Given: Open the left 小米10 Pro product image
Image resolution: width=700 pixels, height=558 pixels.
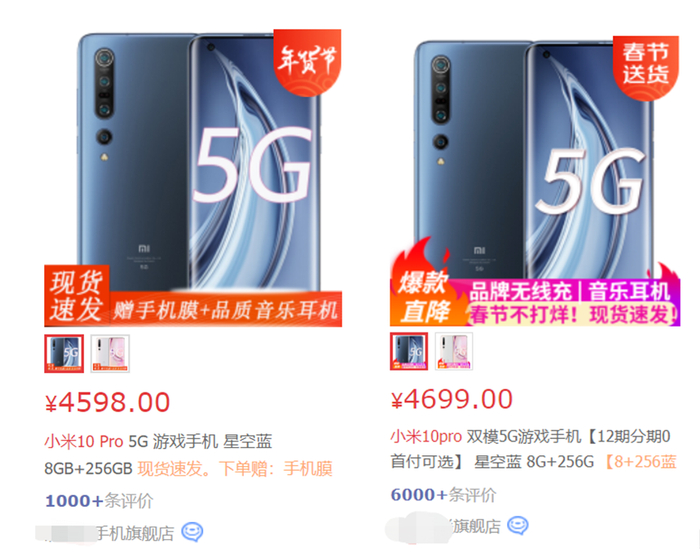Looking at the screenshot, I should tap(193, 178).
